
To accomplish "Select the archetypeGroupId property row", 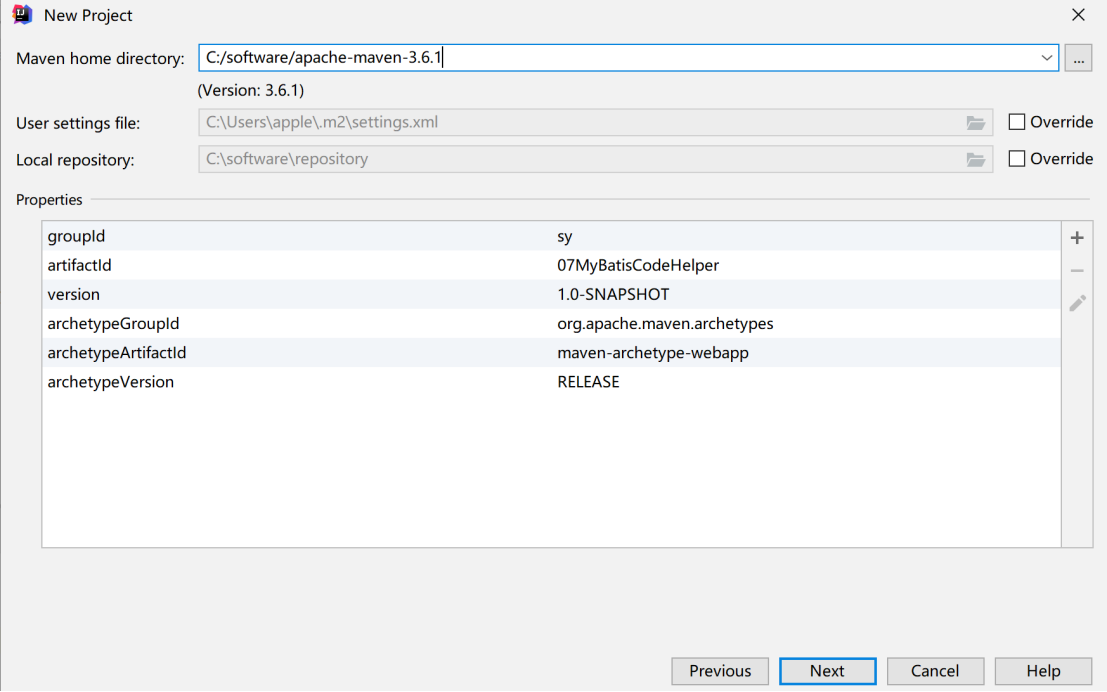I will (x=551, y=323).
